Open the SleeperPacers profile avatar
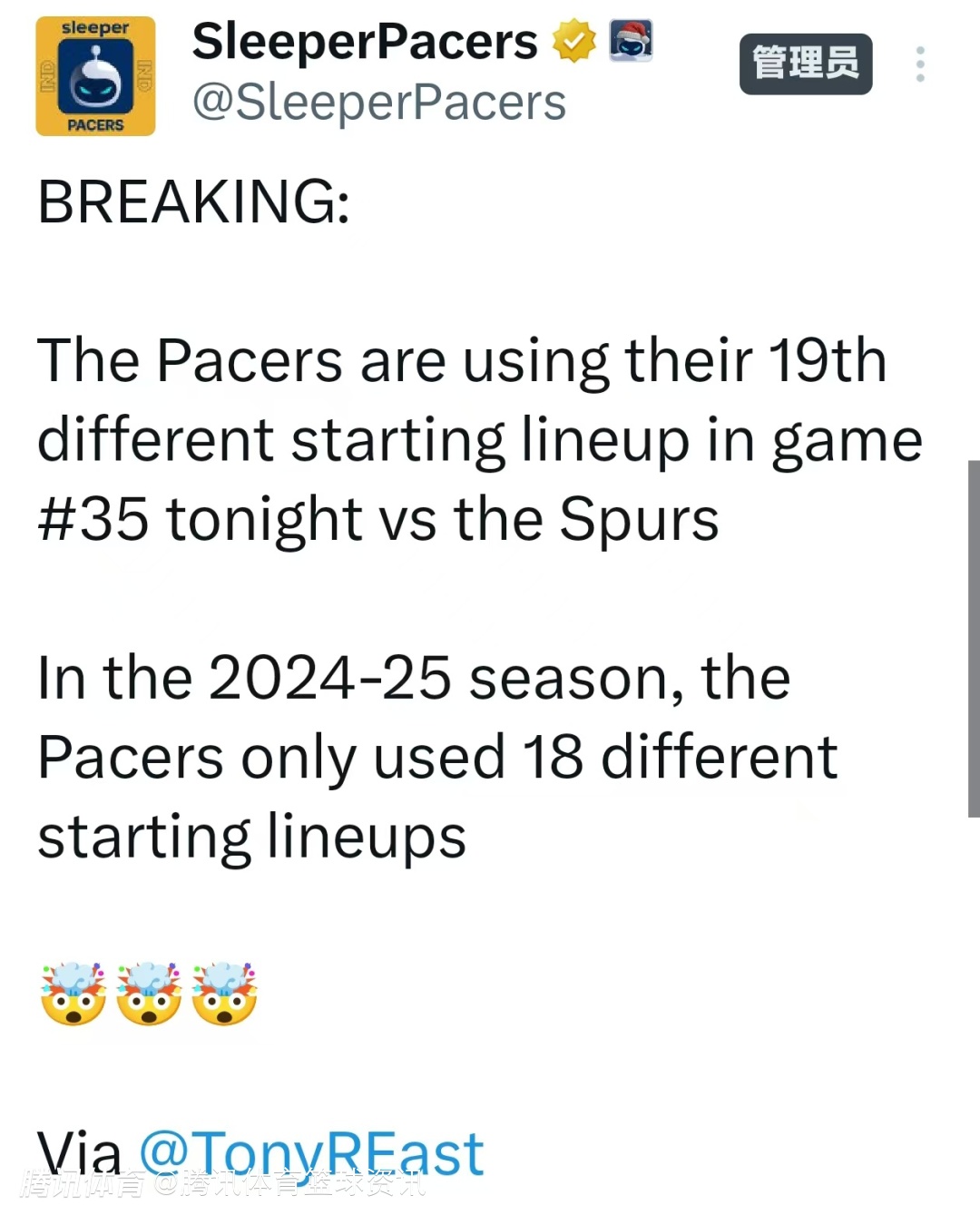Image resolution: width=980 pixels, height=1215 pixels. pyautogui.click(x=95, y=76)
